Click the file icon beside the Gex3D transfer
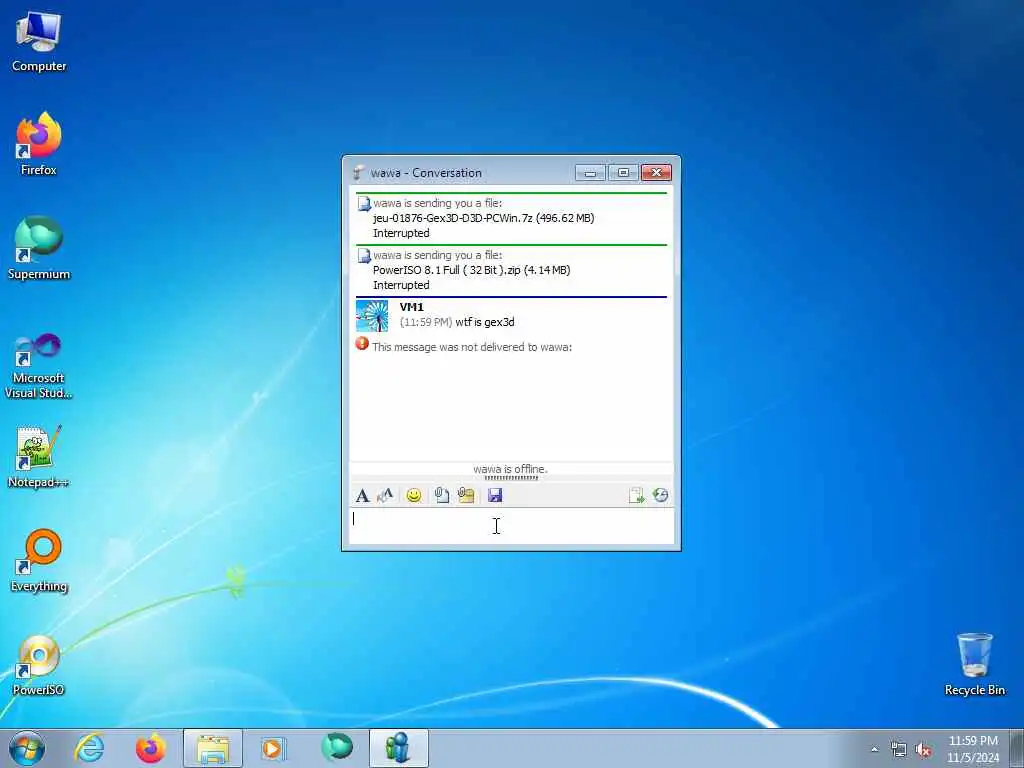 point(364,204)
